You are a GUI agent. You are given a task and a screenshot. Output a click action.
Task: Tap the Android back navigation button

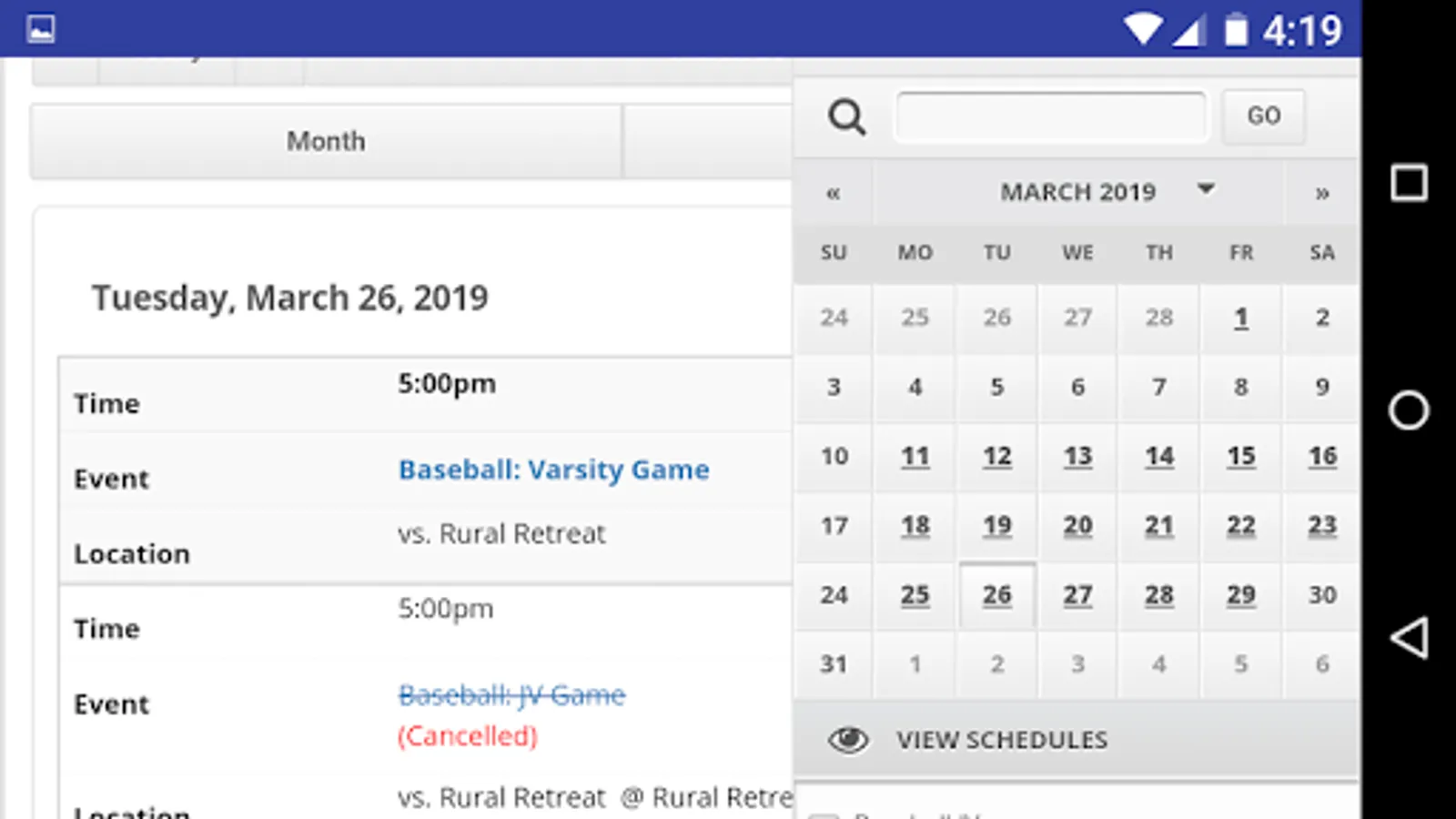[1409, 638]
